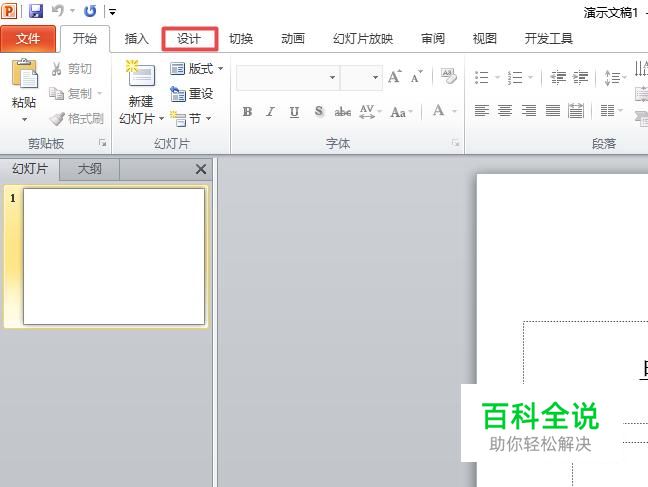Toggle Underline formatting

tap(294, 112)
